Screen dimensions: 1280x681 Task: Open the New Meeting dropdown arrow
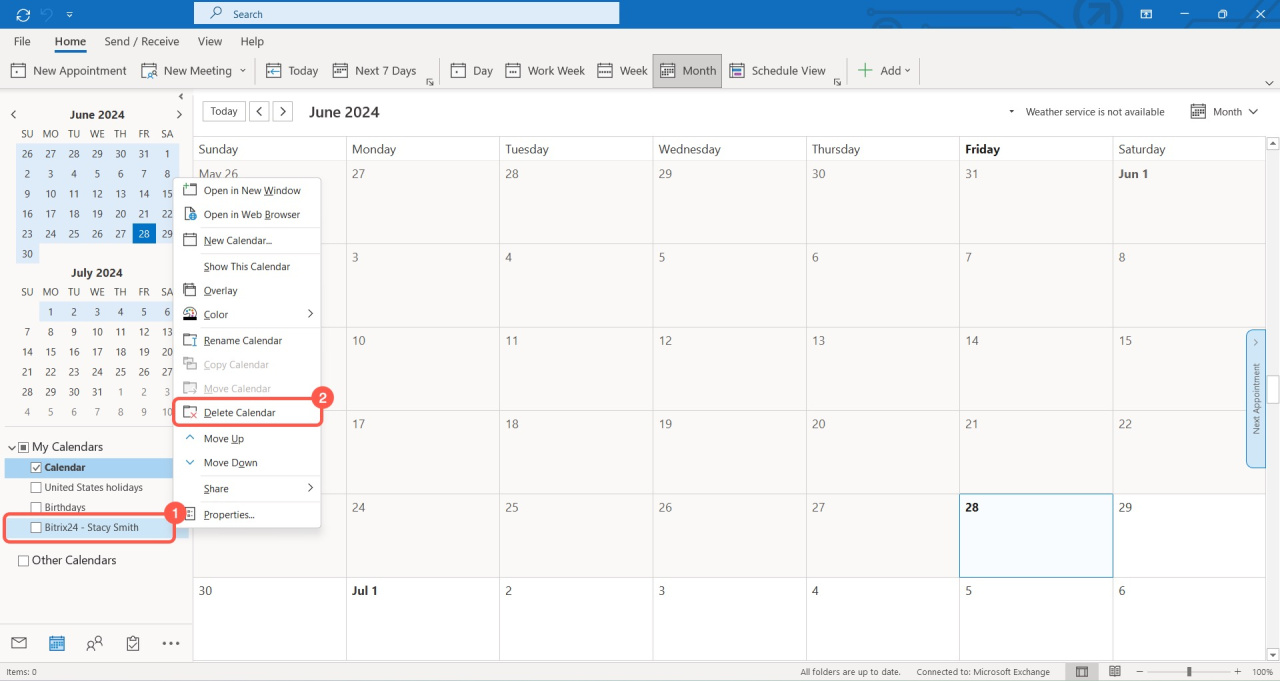[242, 71]
